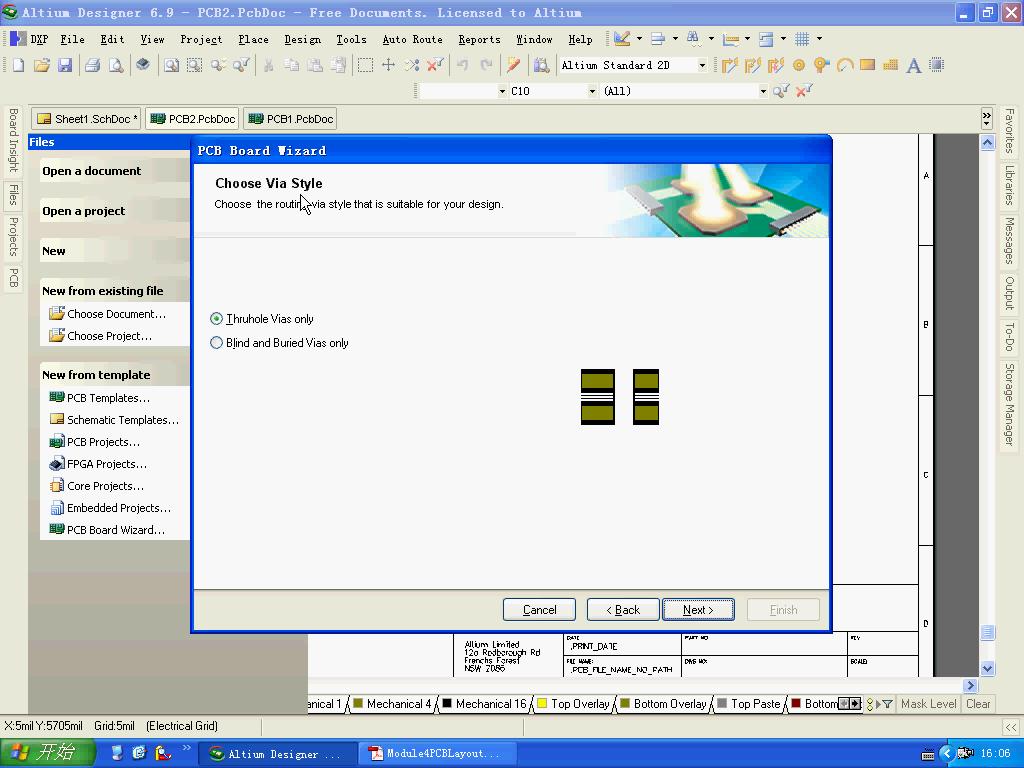Open the Altium Standard 2D view dropdown

pos(703,65)
